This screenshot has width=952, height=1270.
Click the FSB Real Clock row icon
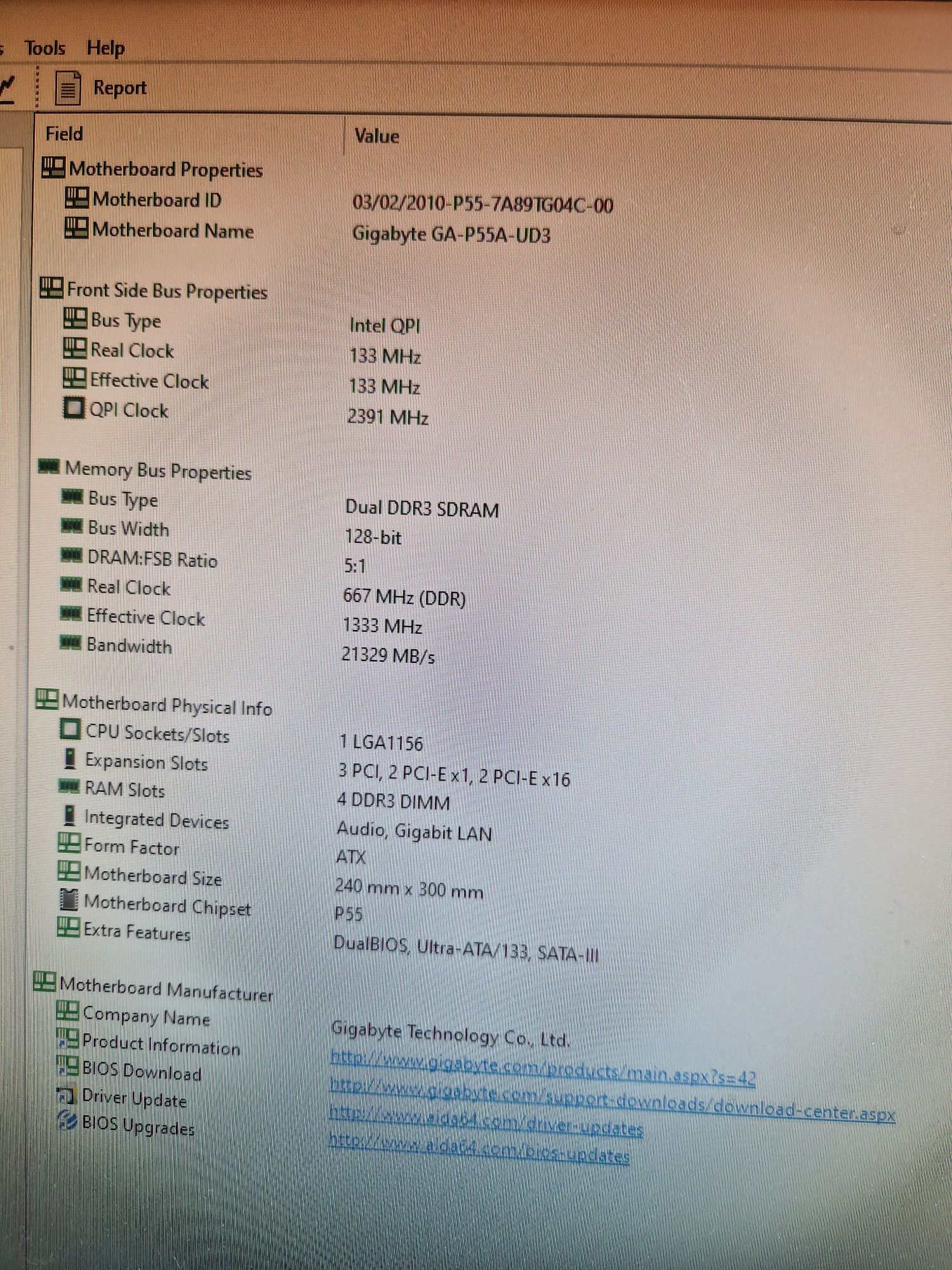[x=74, y=348]
